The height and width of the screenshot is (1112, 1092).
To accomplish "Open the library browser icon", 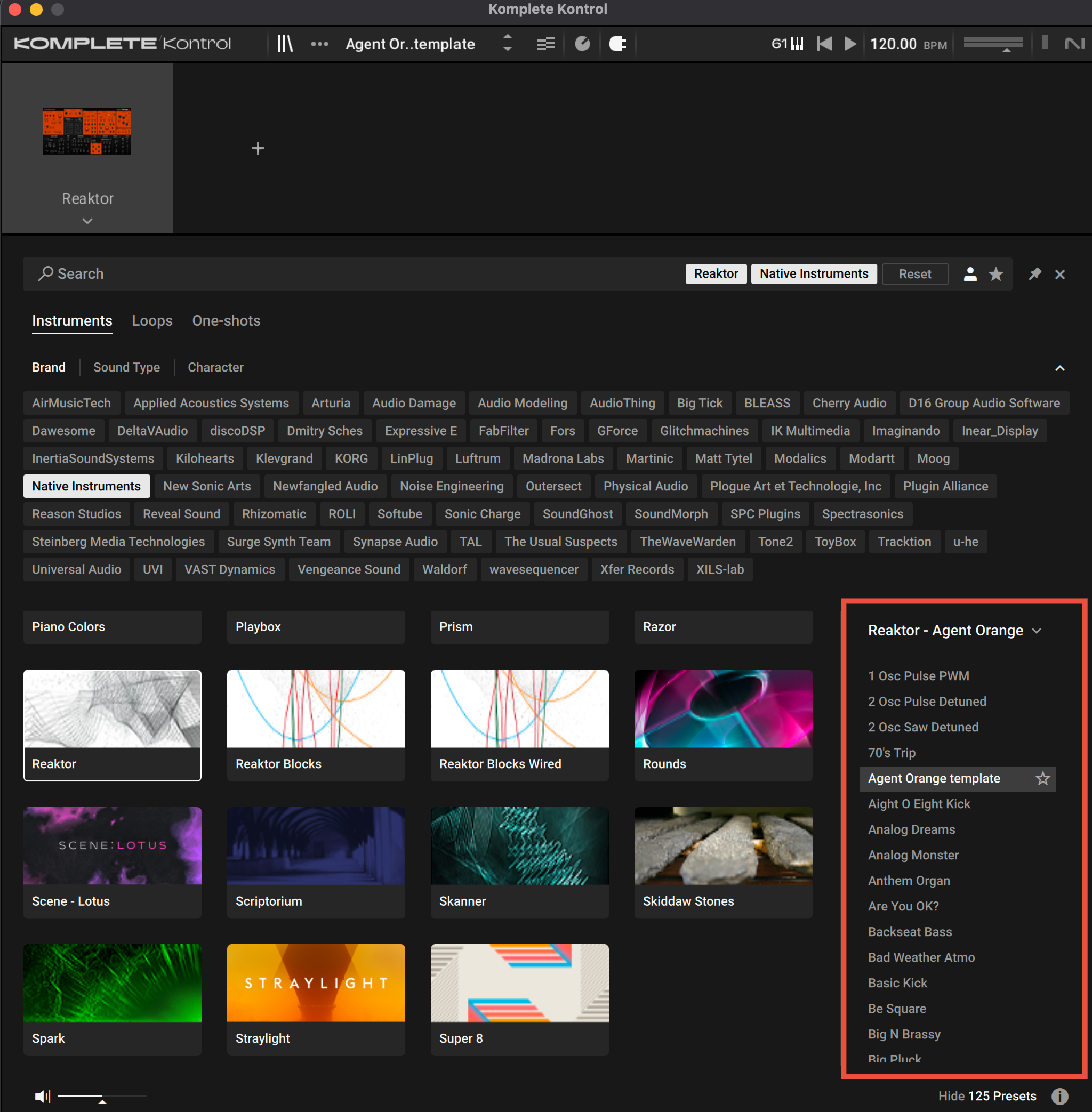I will [285, 44].
